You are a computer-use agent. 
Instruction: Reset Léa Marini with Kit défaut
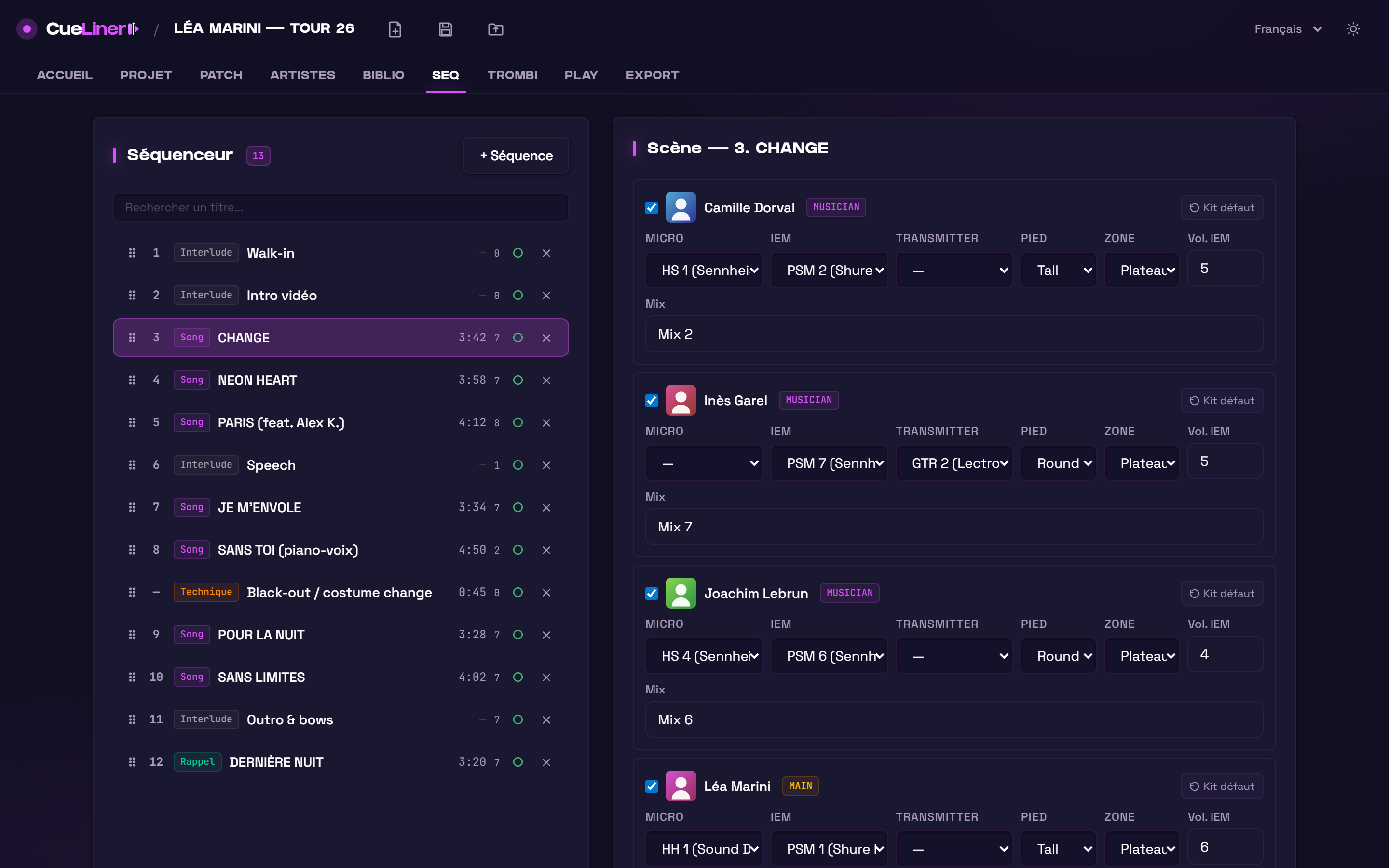coord(1221,787)
